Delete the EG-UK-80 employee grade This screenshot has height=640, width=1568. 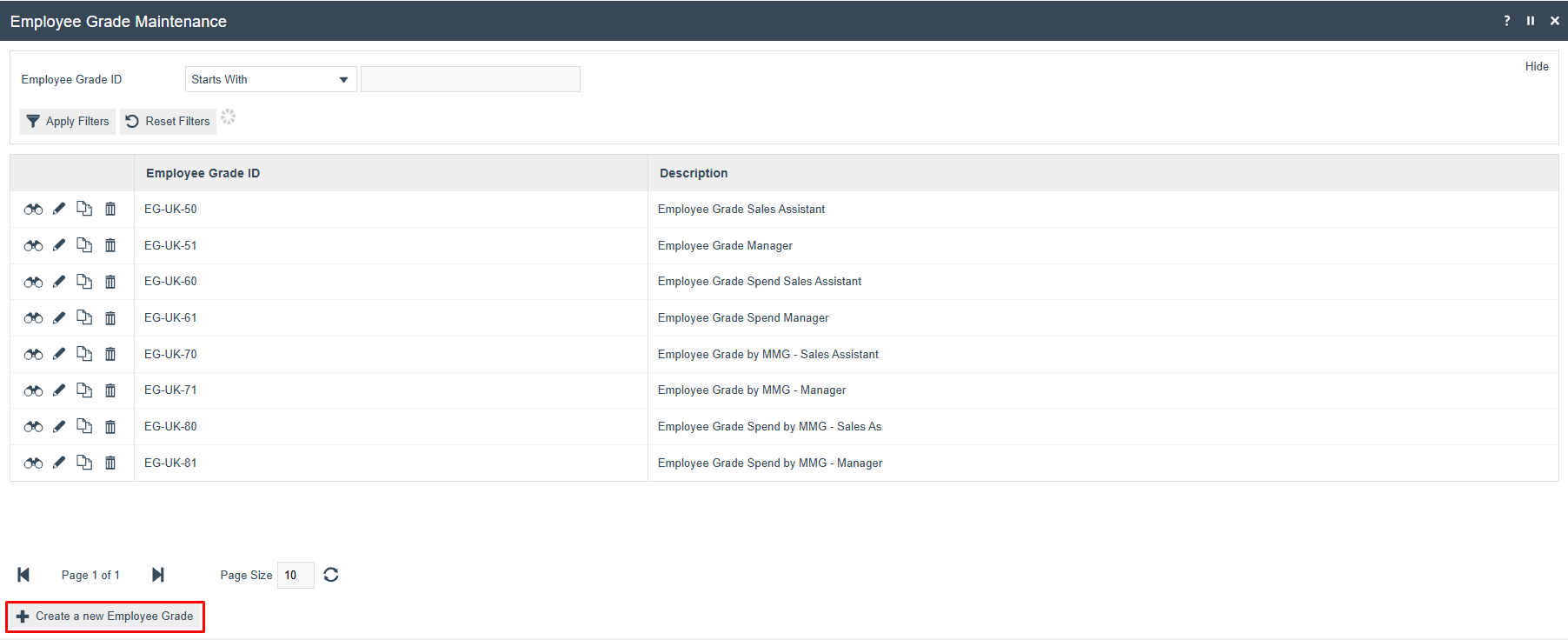pyautogui.click(x=110, y=426)
